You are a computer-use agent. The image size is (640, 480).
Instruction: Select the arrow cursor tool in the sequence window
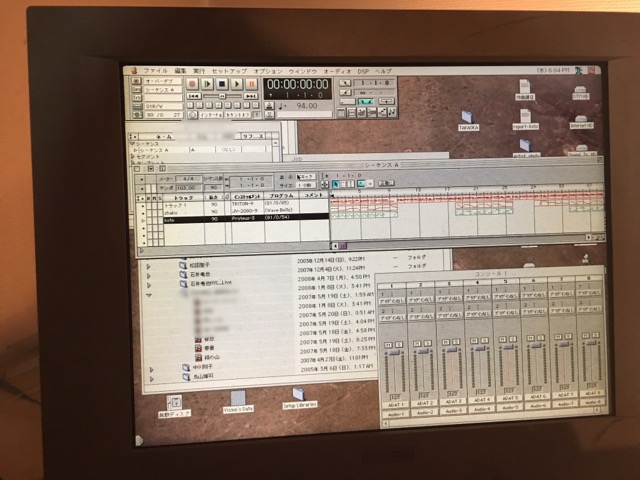click(335, 184)
